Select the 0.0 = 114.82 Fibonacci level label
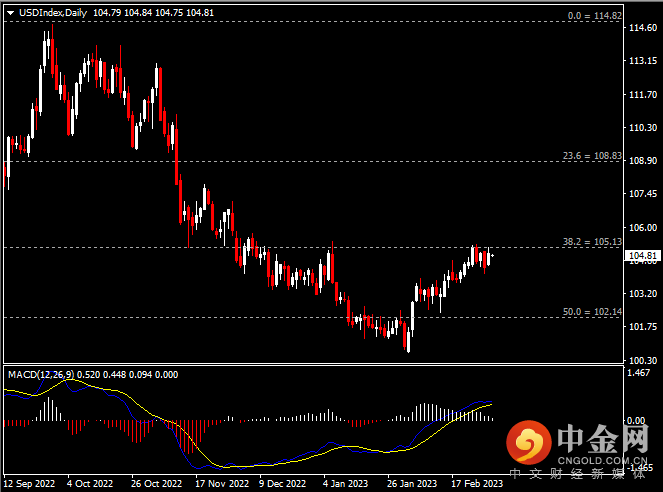 coord(594,16)
